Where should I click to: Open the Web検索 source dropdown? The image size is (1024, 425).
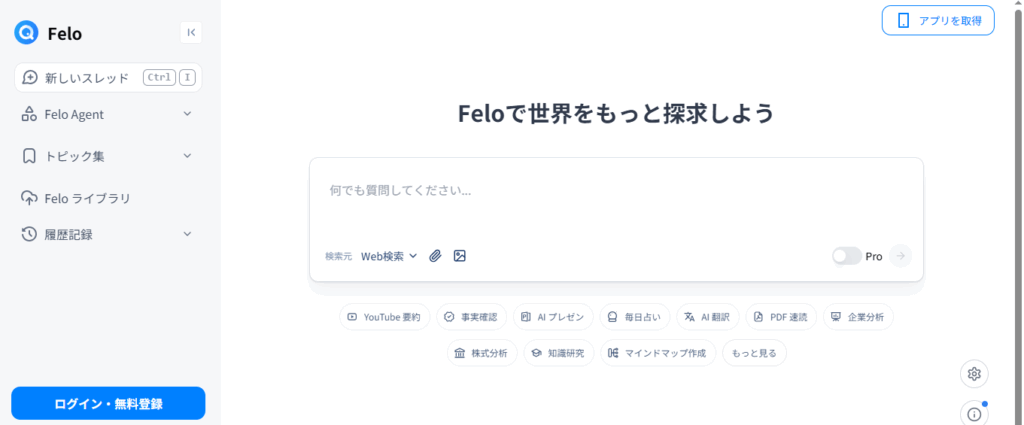(389, 256)
